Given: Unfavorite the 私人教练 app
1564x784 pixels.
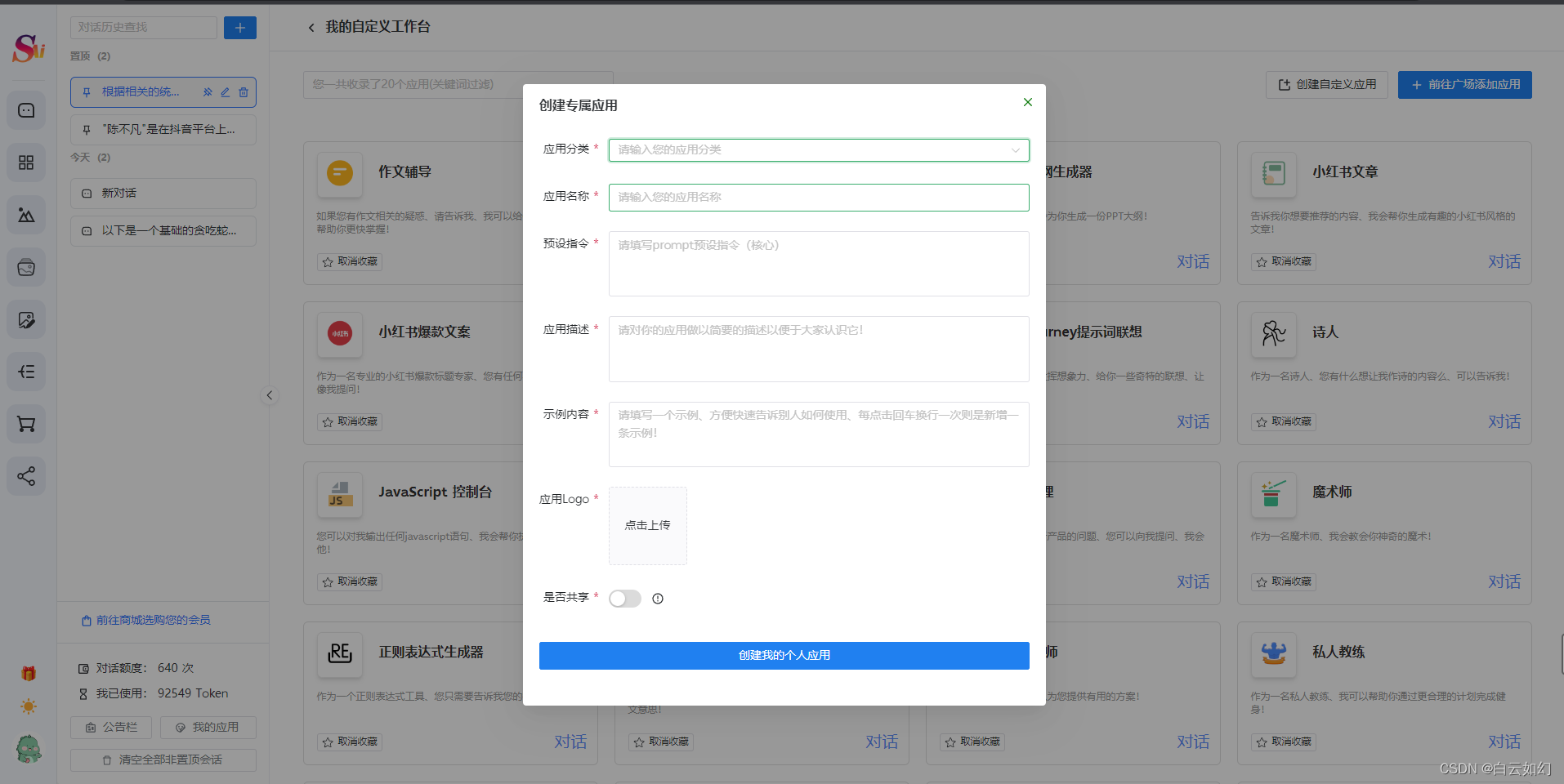Looking at the screenshot, I should (x=1284, y=742).
